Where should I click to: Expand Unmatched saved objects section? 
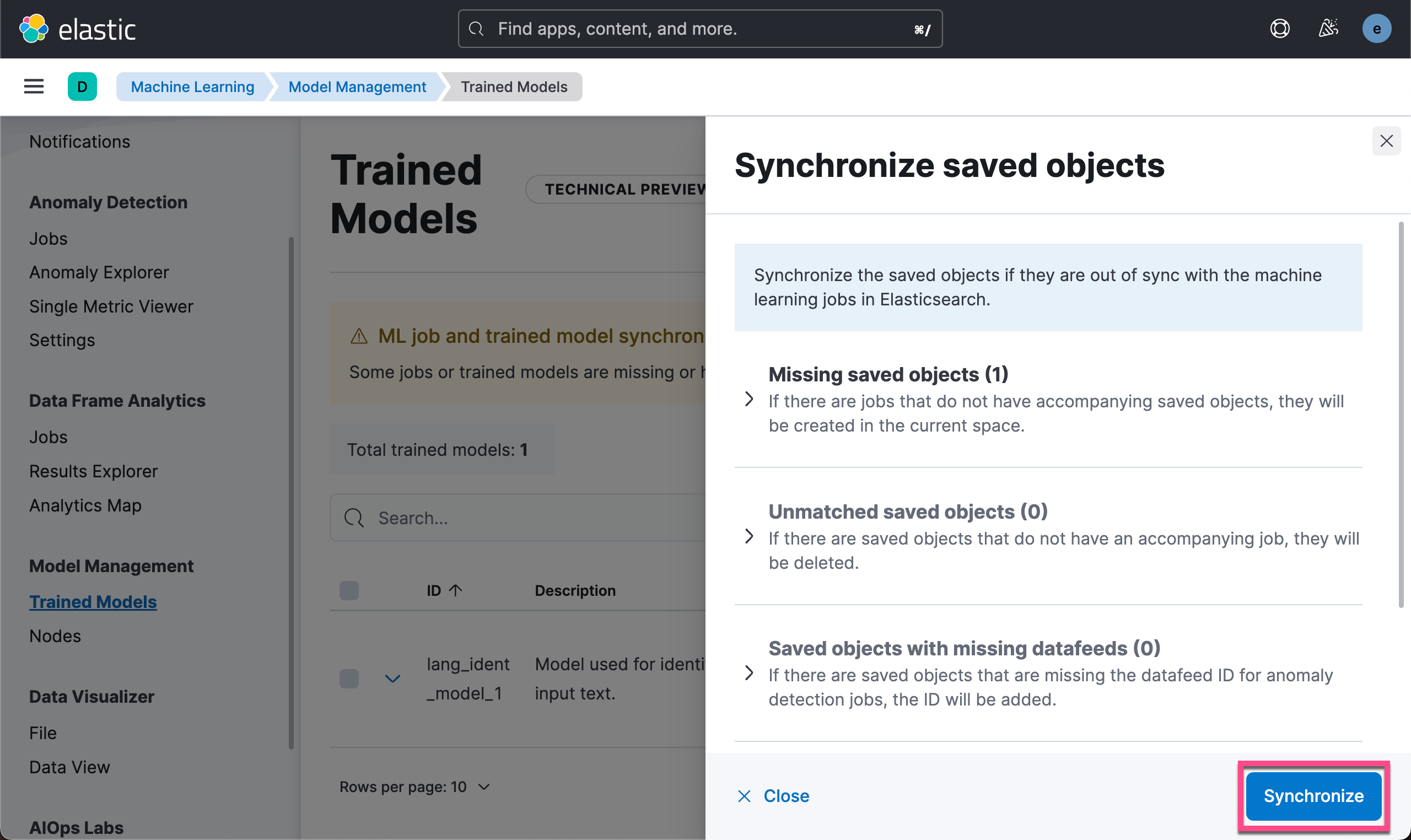(750, 536)
